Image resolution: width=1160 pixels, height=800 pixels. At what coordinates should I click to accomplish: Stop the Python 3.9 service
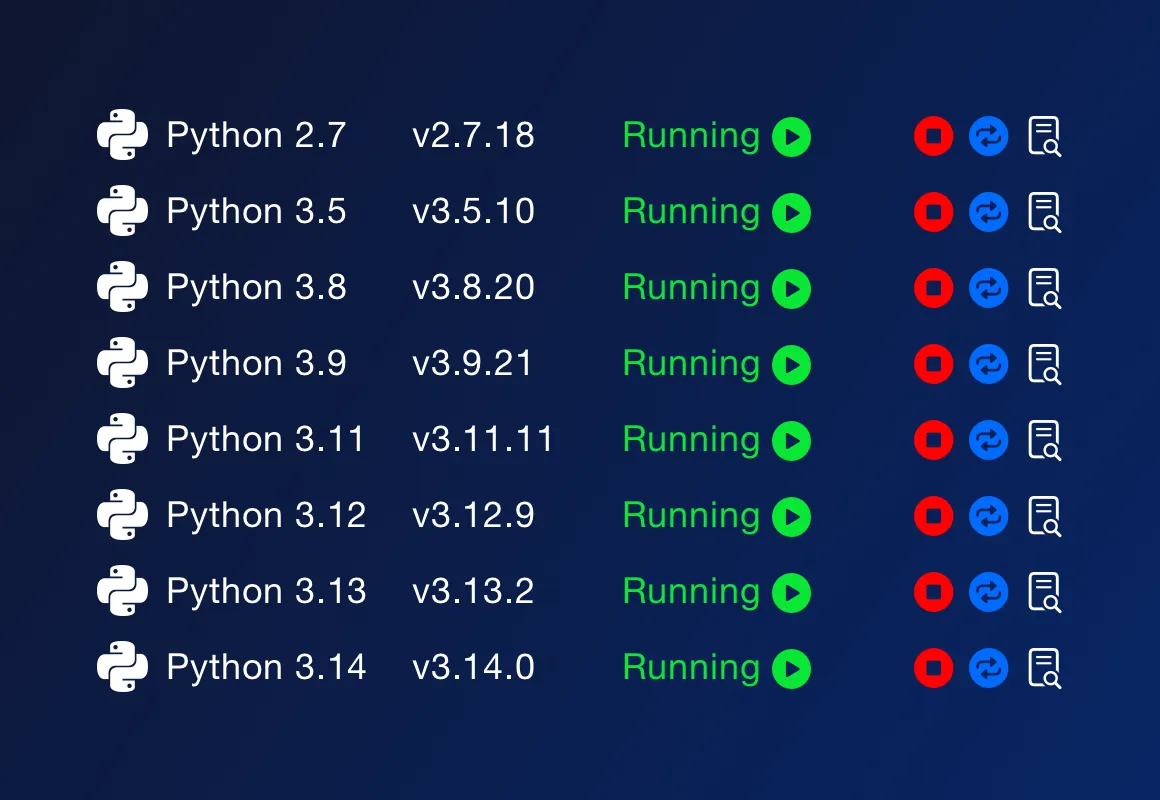pos(934,364)
